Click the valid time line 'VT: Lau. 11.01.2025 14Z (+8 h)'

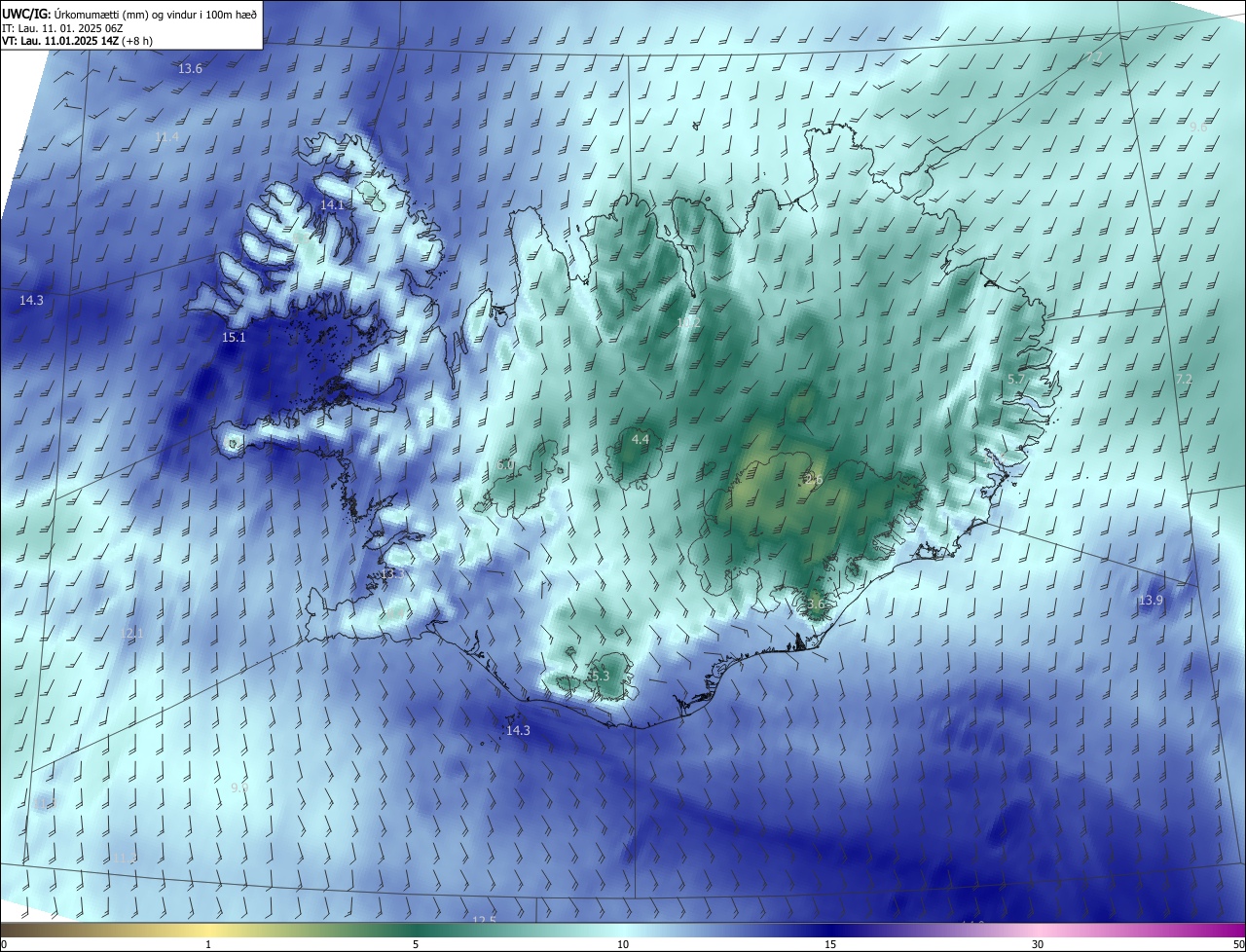pyautogui.click(x=77, y=41)
